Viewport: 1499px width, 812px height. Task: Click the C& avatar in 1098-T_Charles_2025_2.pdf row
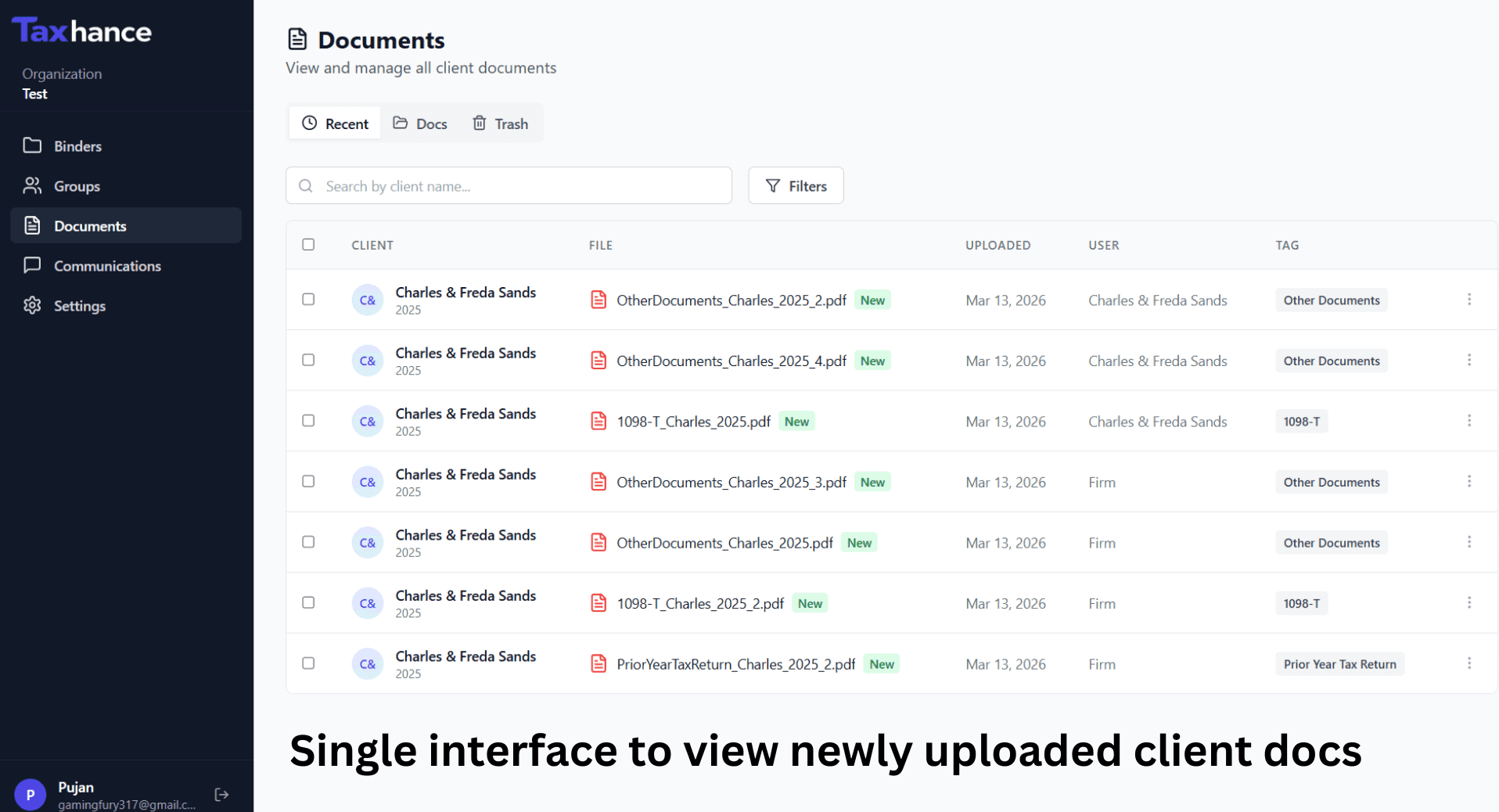368,603
